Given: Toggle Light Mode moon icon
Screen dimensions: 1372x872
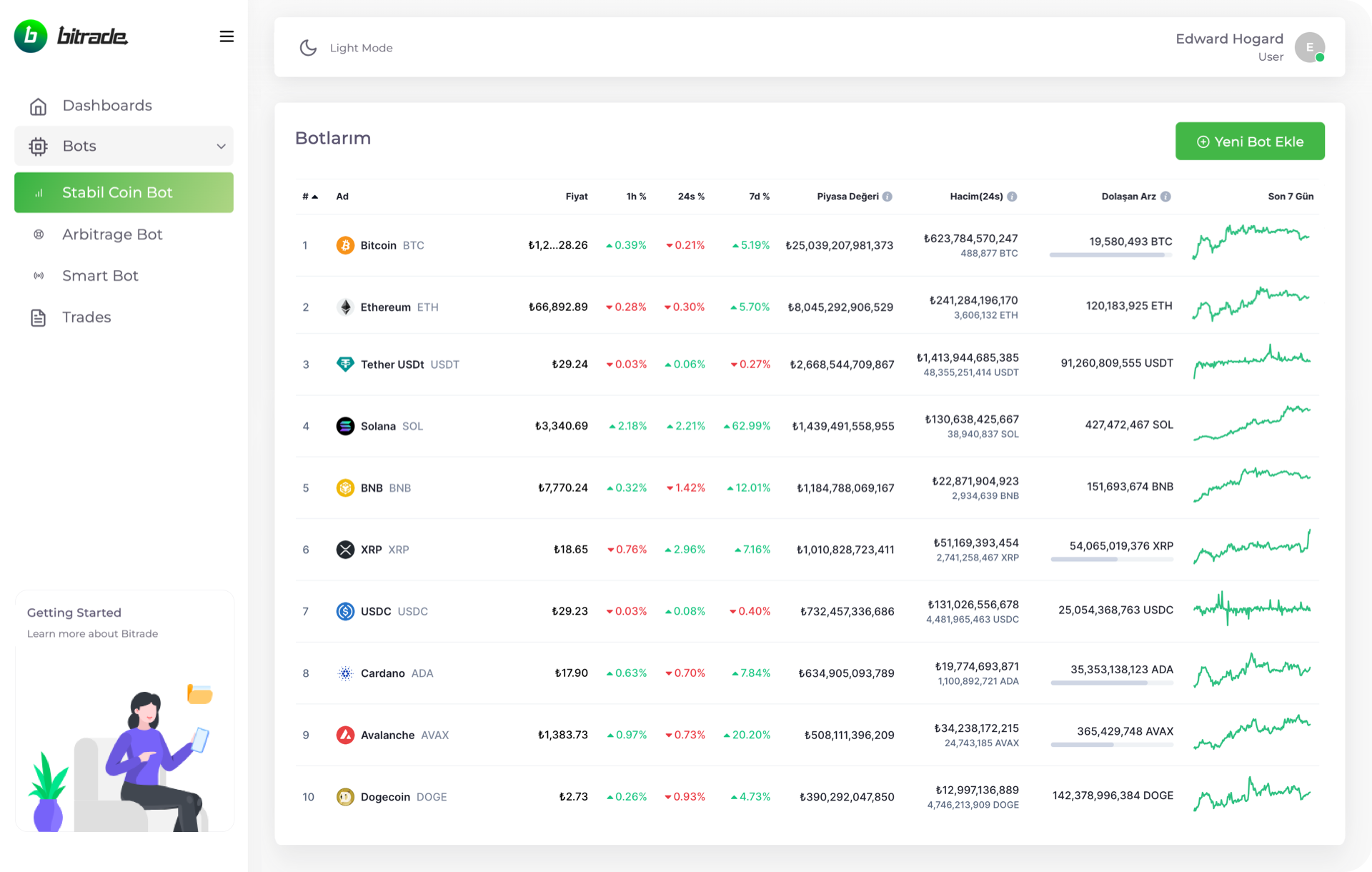Looking at the screenshot, I should pyautogui.click(x=308, y=48).
